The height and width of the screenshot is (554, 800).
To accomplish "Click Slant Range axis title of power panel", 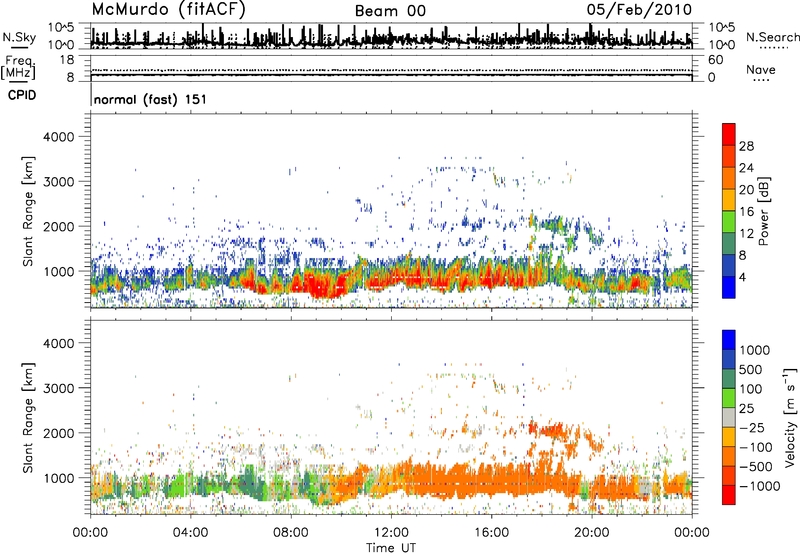I will click(x=28, y=211).
